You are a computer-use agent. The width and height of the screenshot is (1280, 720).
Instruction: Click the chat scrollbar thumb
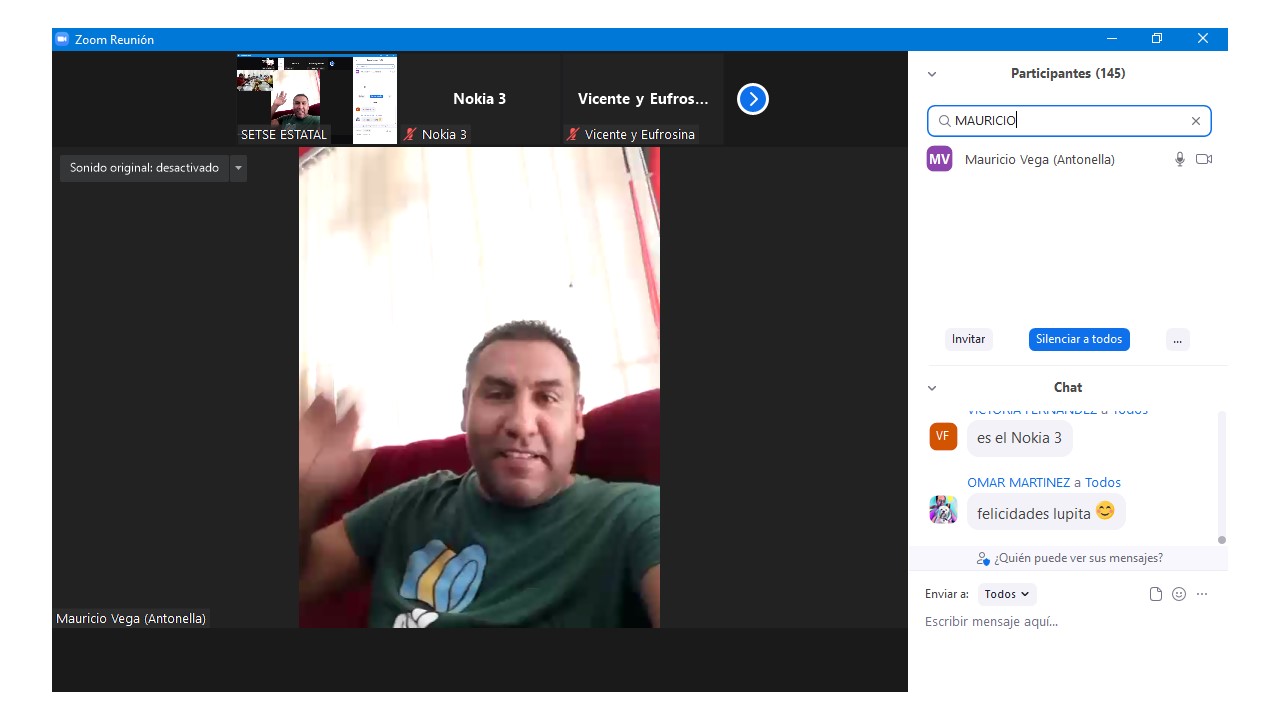[x=1221, y=540]
